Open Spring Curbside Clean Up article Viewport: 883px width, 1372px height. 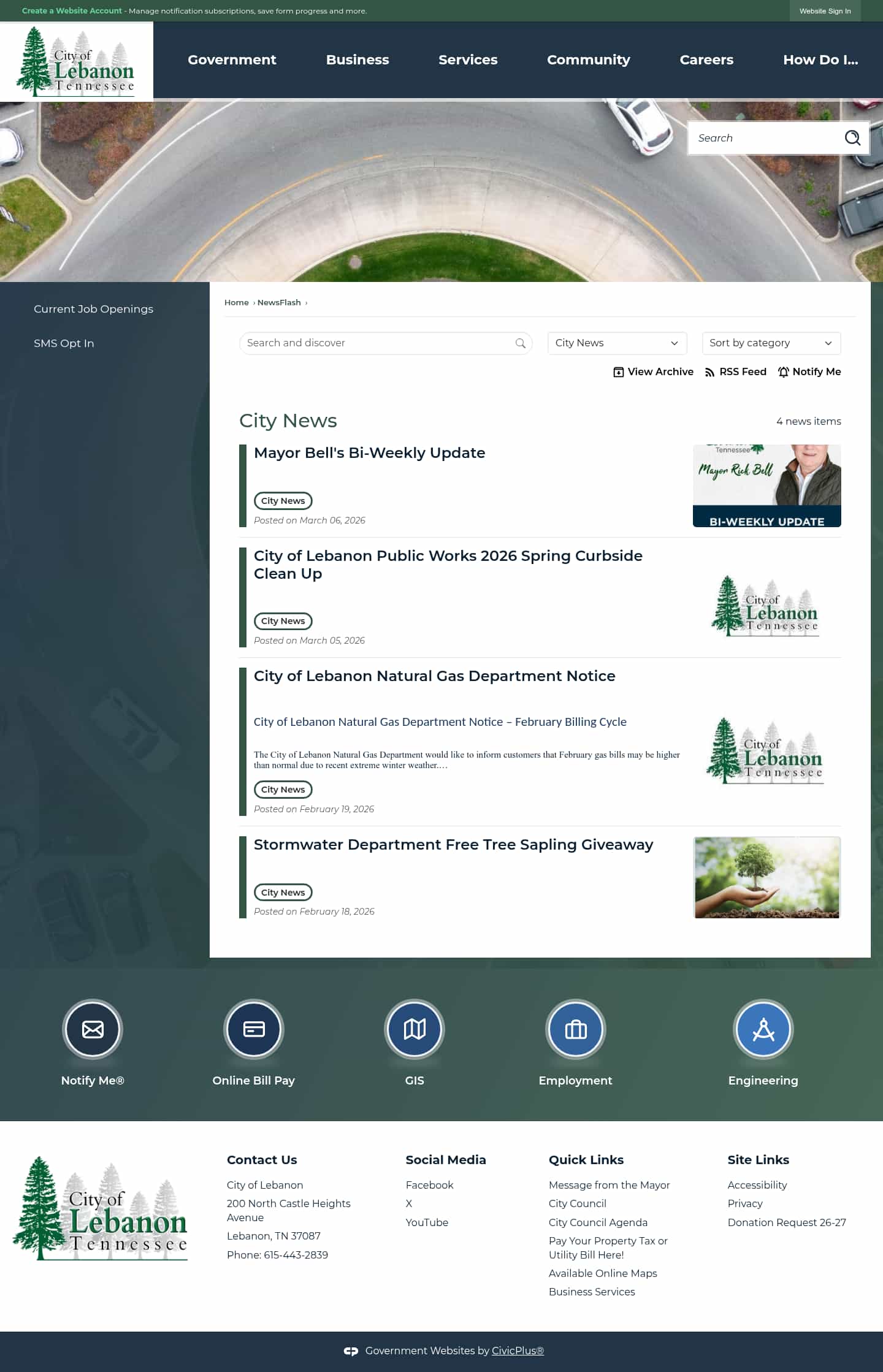tap(448, 565)
